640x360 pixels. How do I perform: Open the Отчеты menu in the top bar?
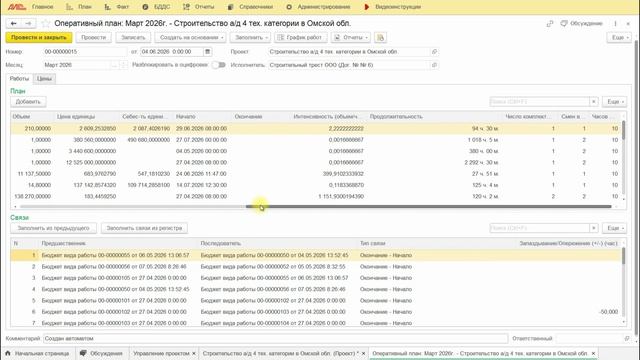click(199, 7)
